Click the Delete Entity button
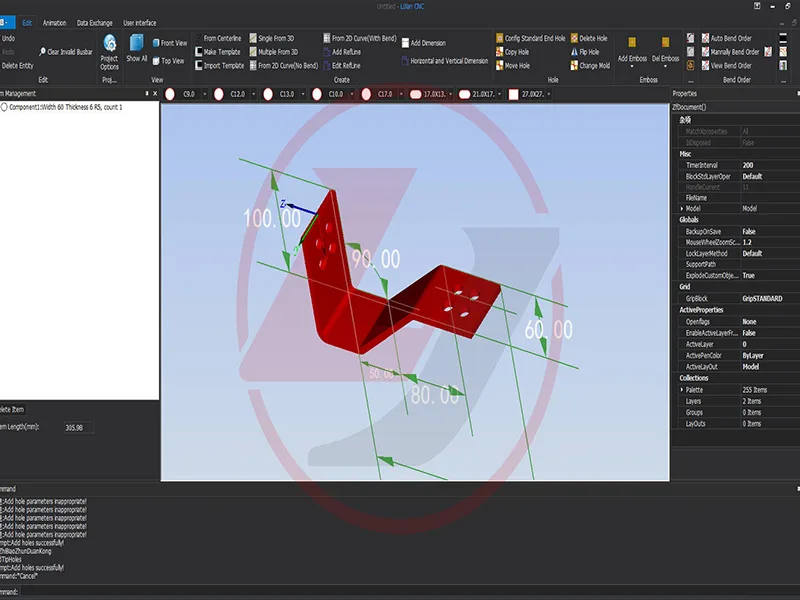800x600 pixels. tap(17, 65)
